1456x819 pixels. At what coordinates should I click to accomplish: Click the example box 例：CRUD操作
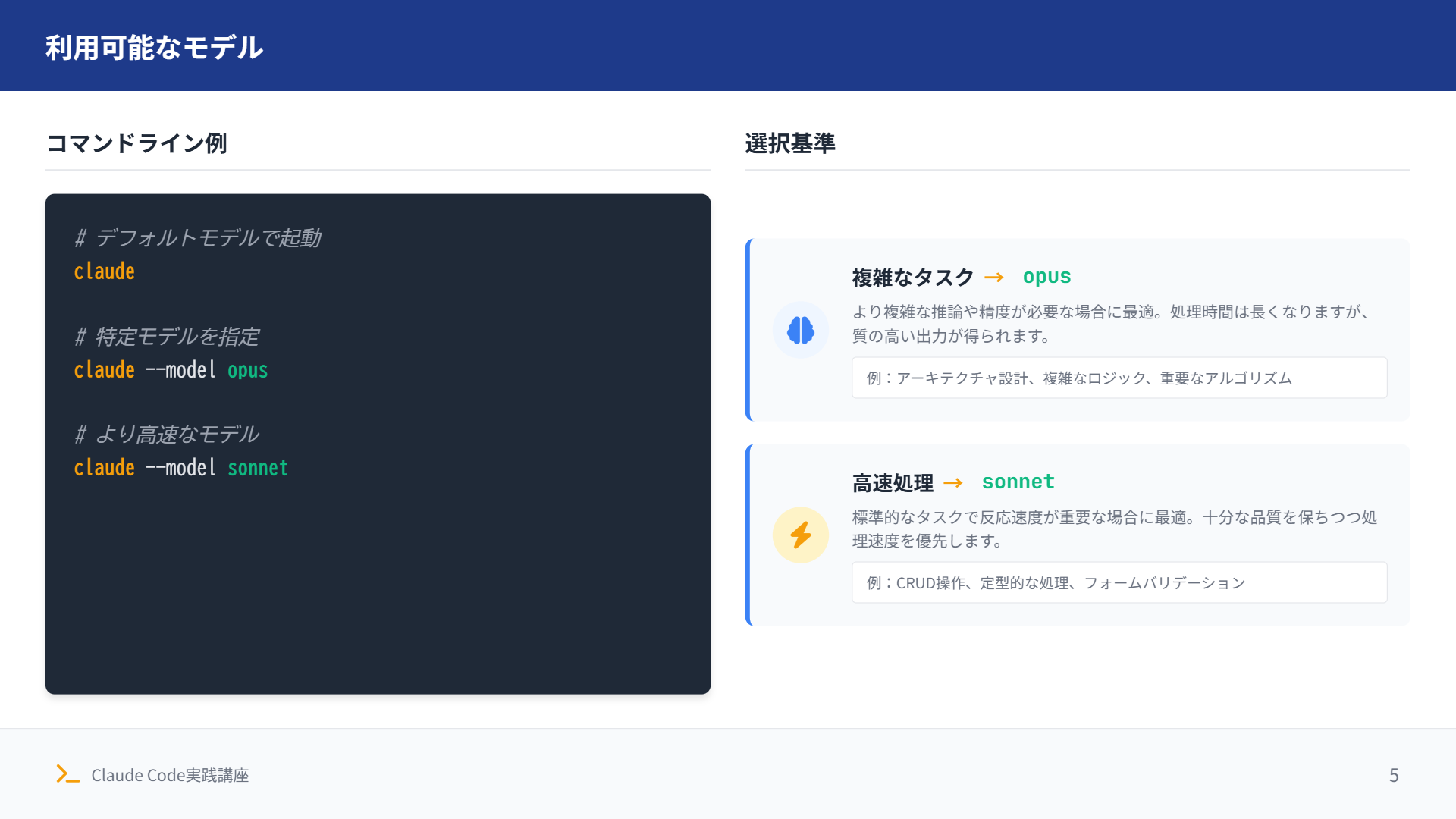1119,582
